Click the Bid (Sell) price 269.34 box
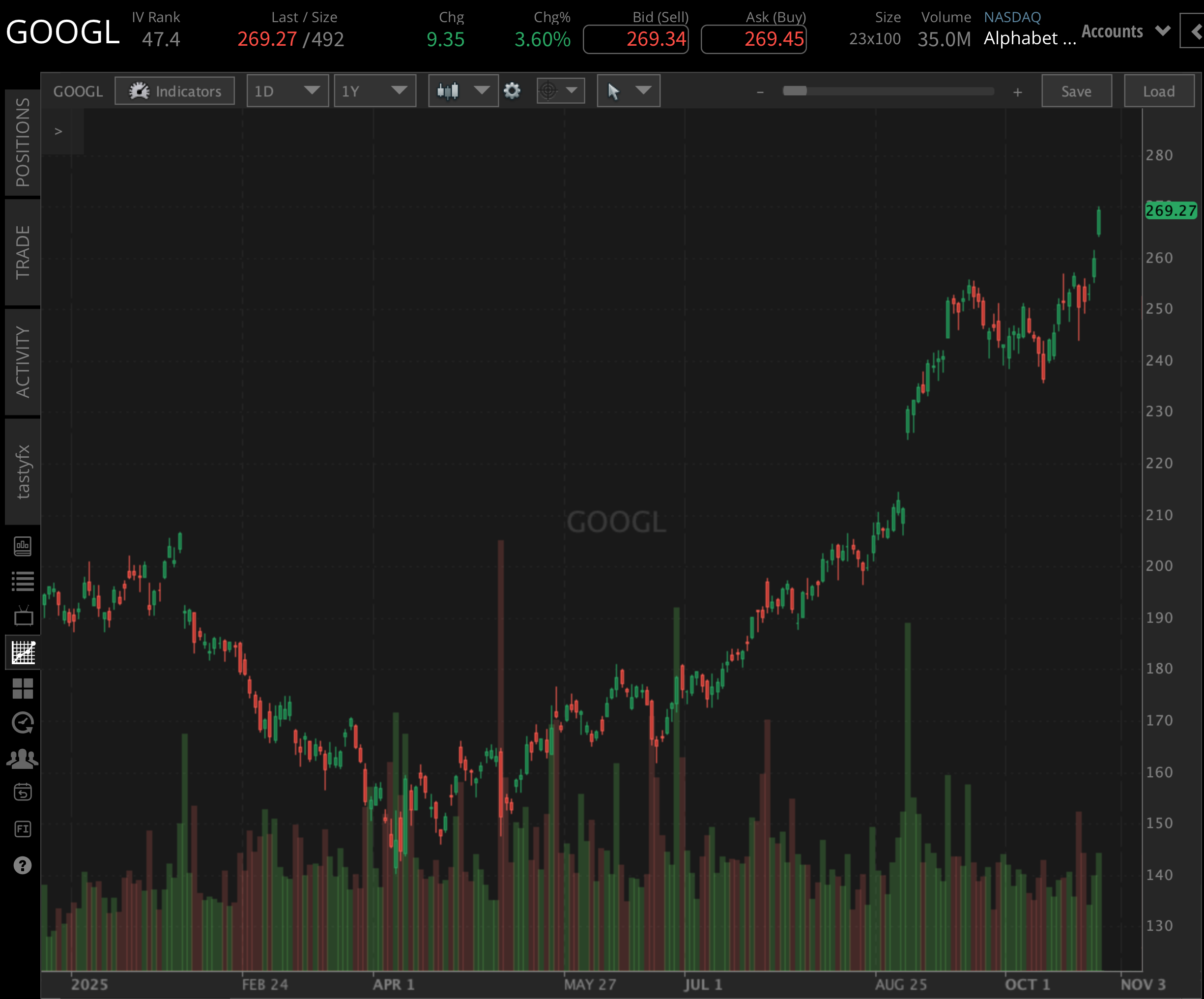The width and height of the screenshot is (1204, 999). coord(636,39)
